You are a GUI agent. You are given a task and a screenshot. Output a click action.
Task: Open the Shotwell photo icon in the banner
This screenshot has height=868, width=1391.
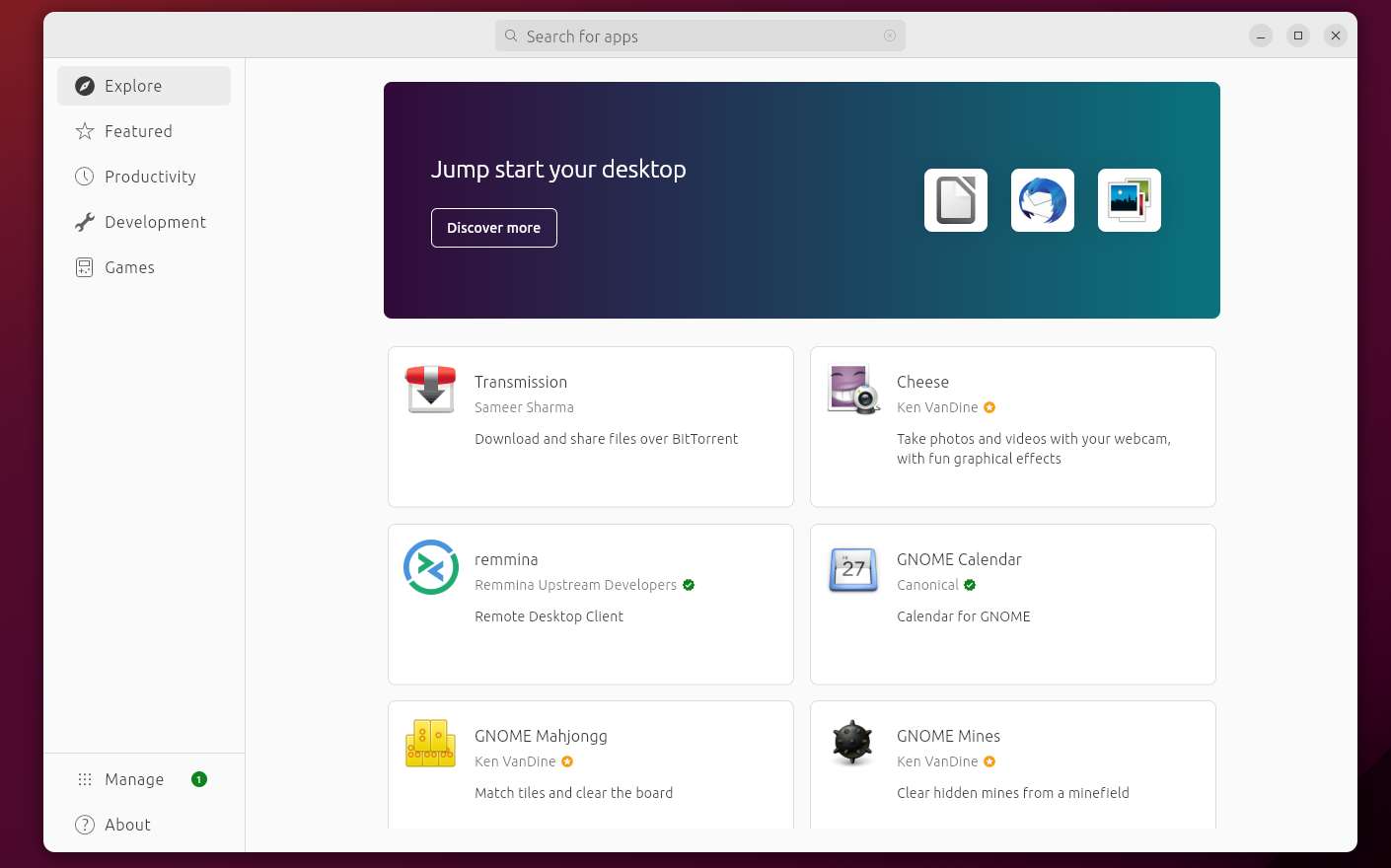pos(1130,200)
